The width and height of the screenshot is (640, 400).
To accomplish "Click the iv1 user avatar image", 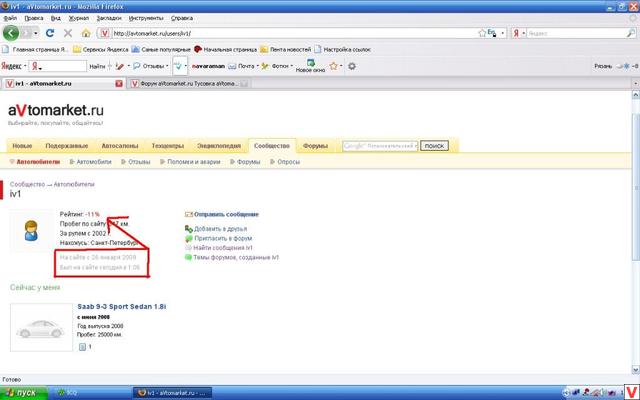I will (x=31, y=231).
